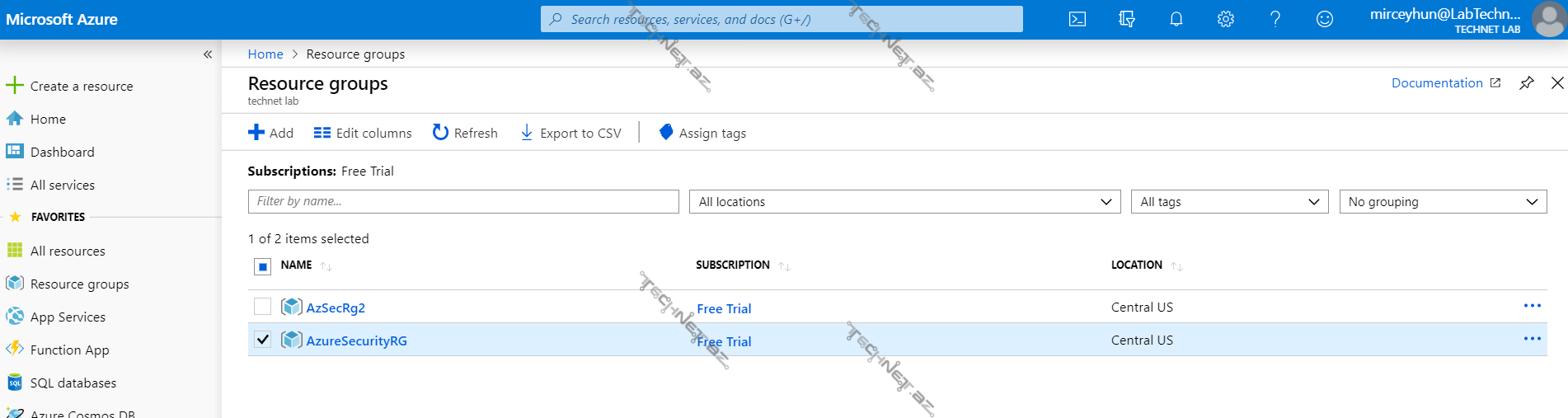Refresh the resource groups list
The image size is (1568, 418).
point(465,133)
